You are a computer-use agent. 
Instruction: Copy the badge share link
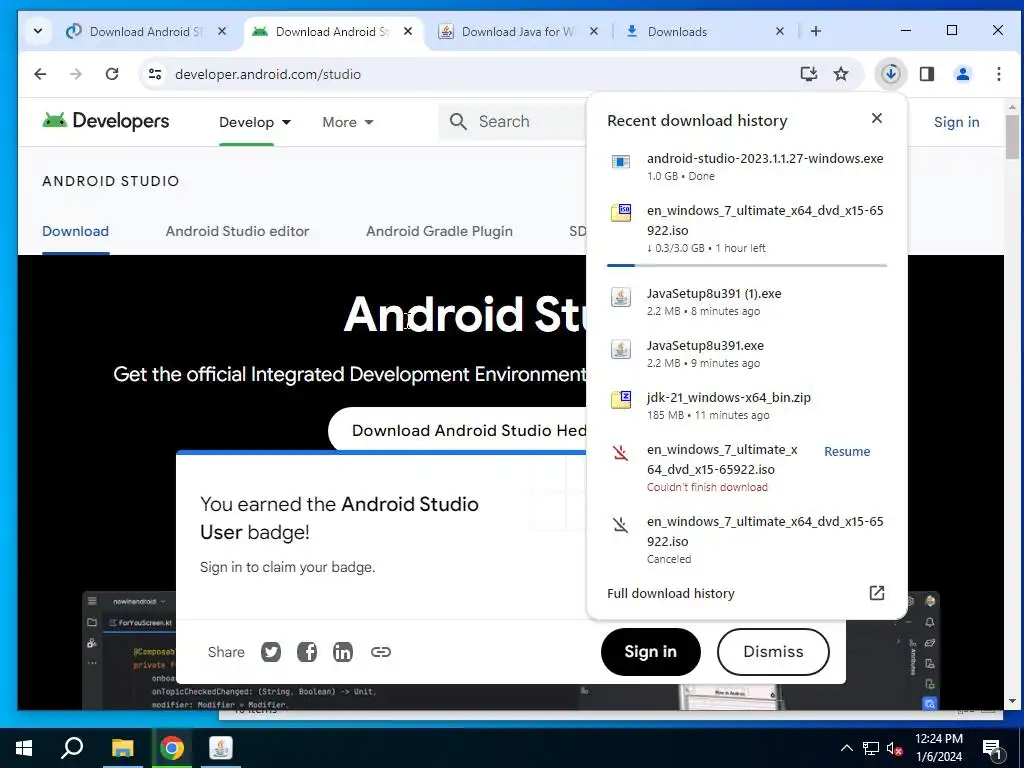381,652
